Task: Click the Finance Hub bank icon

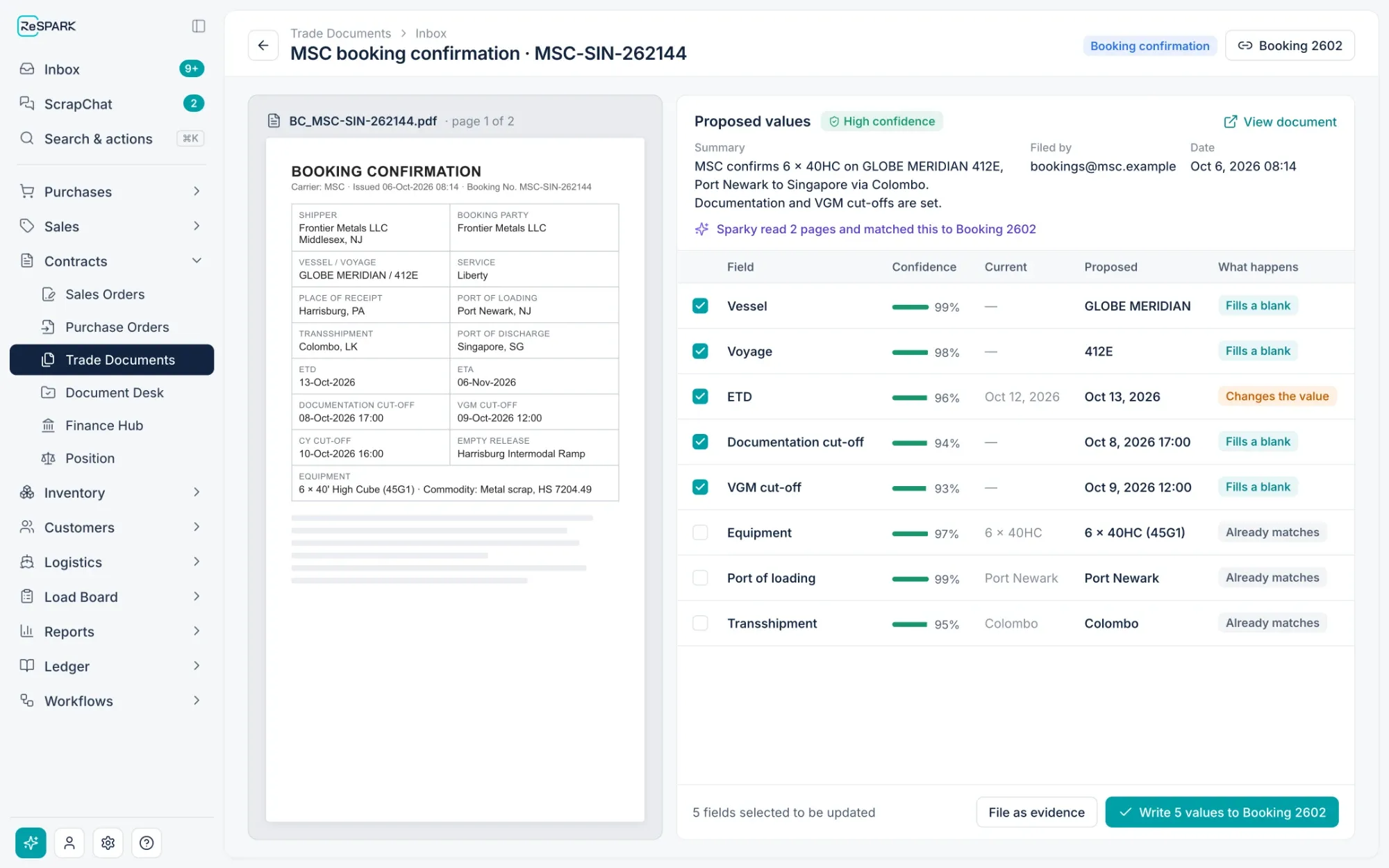Action: (x=48, y=425)
